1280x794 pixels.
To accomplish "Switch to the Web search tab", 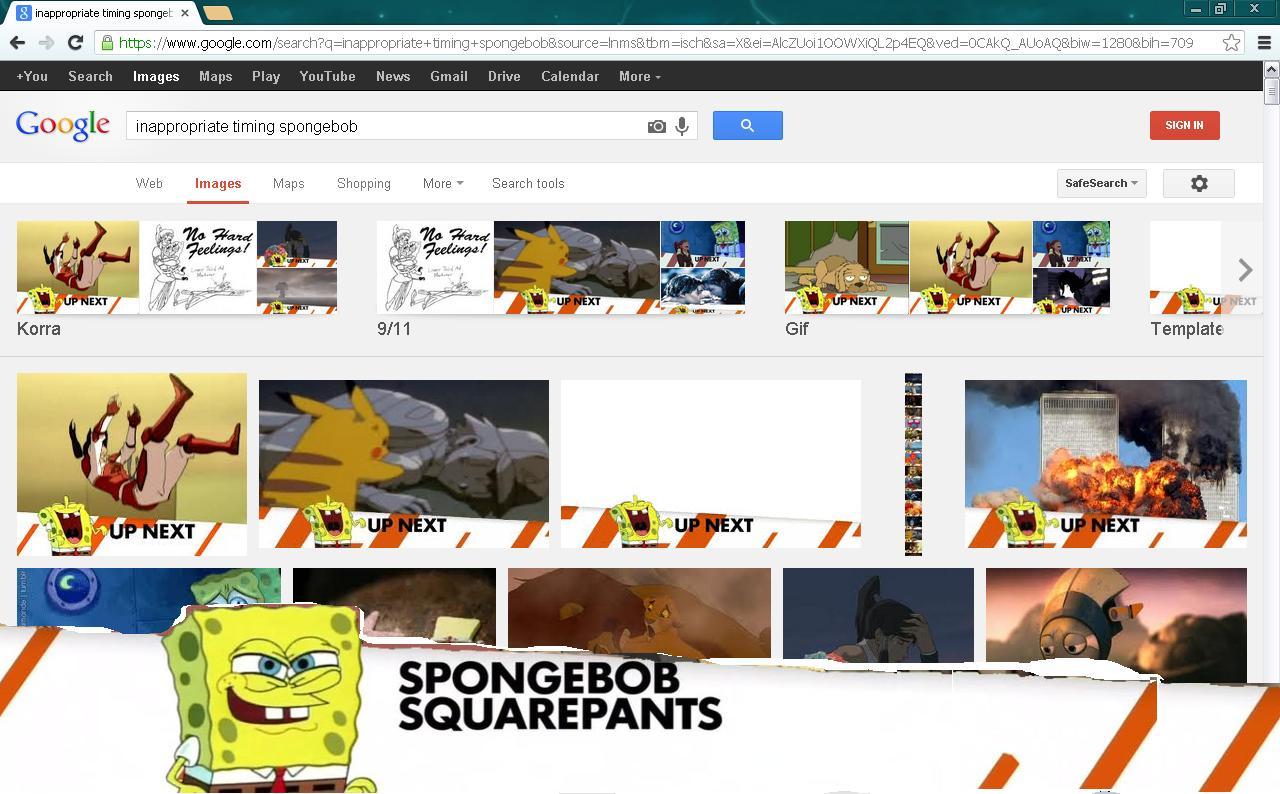I will [149, 183].
